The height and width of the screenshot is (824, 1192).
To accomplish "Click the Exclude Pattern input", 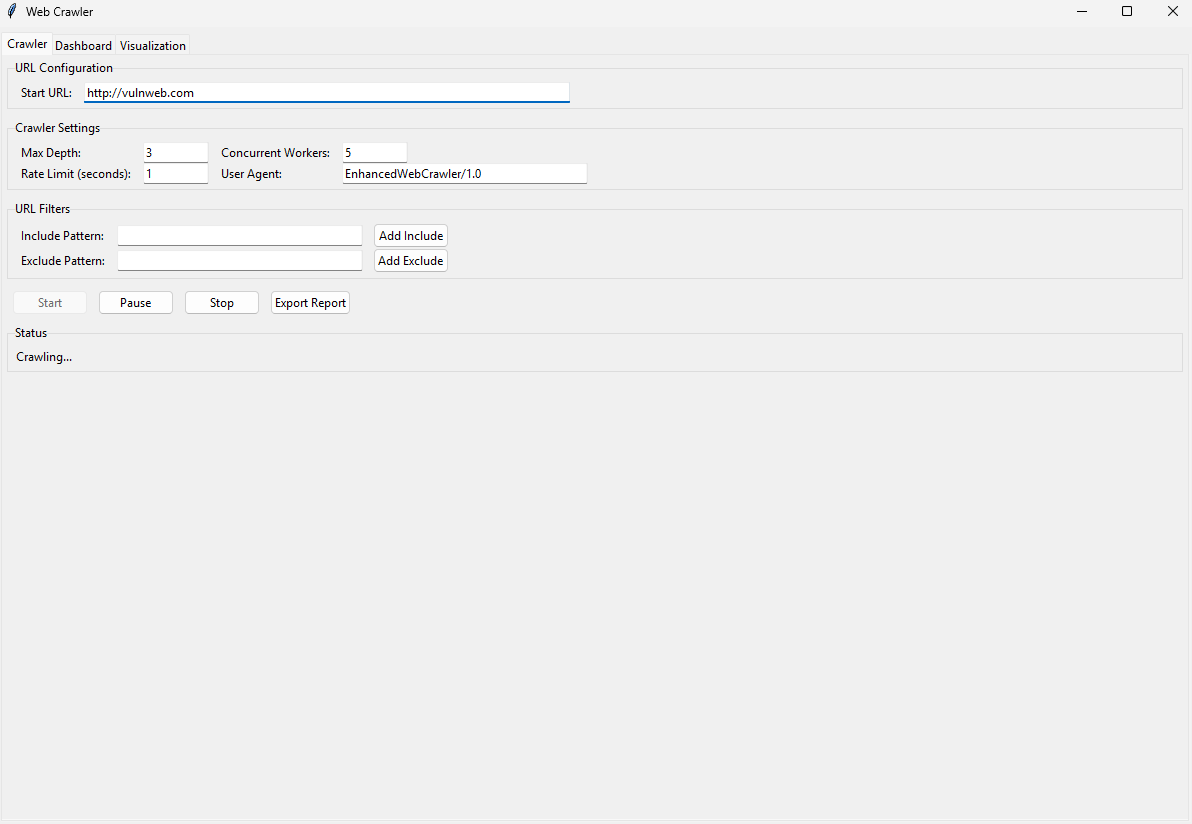I will point(239,261).
